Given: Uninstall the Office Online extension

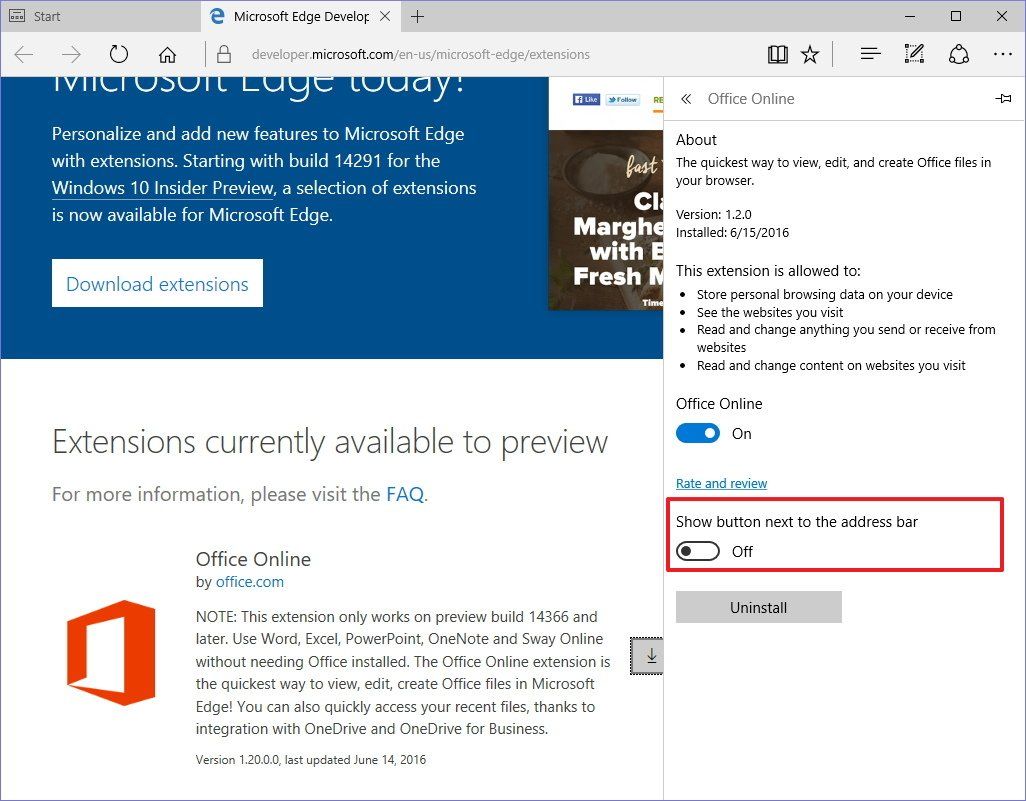Looking at the screenshot, I should click(x=758, y=607).
